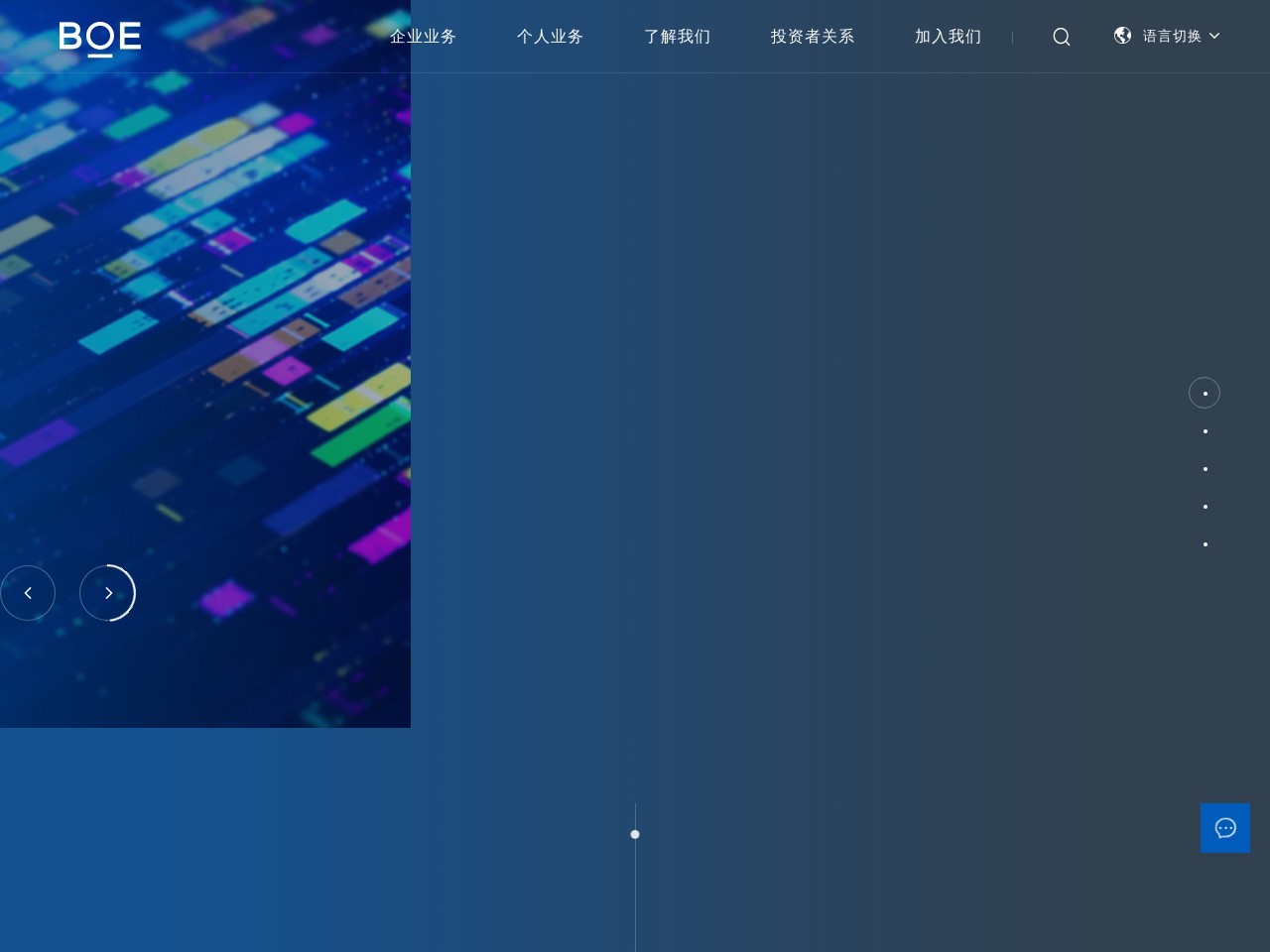This screenshot has height=952, width=1270.
Task: Expand the 语言切换 language dropdown
Action: click(1171, 37)
